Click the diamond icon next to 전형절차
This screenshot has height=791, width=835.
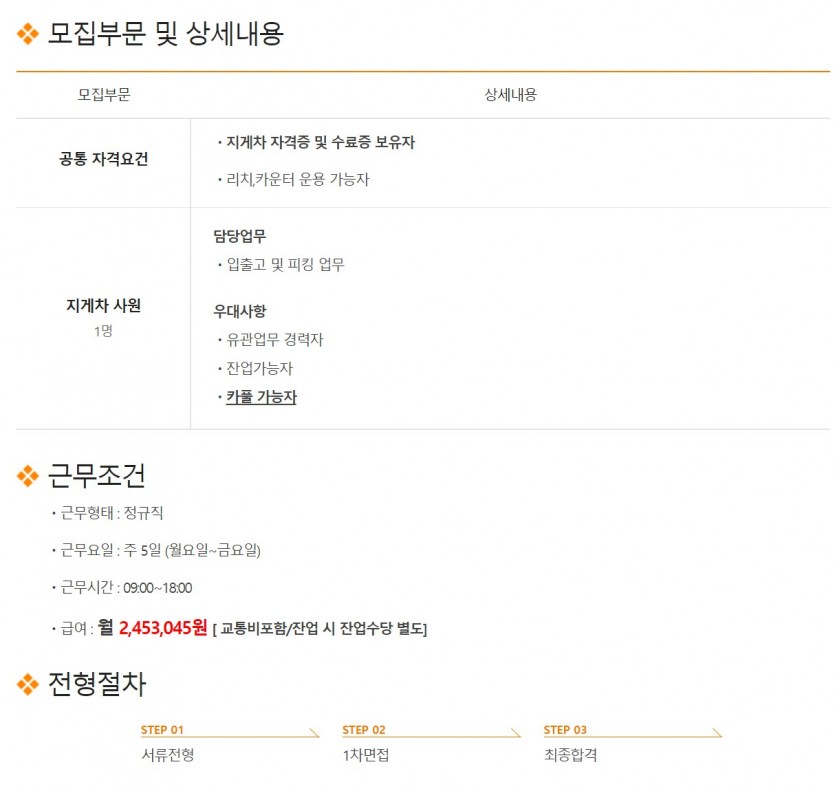28,684
